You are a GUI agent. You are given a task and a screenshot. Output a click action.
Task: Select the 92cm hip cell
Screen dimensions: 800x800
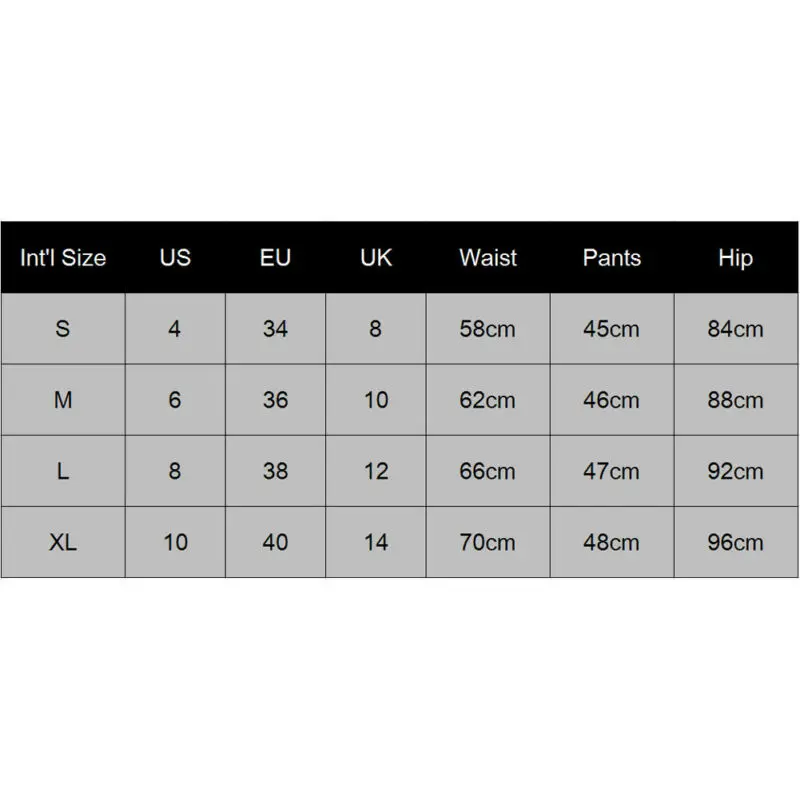click(x=735, y=471)
